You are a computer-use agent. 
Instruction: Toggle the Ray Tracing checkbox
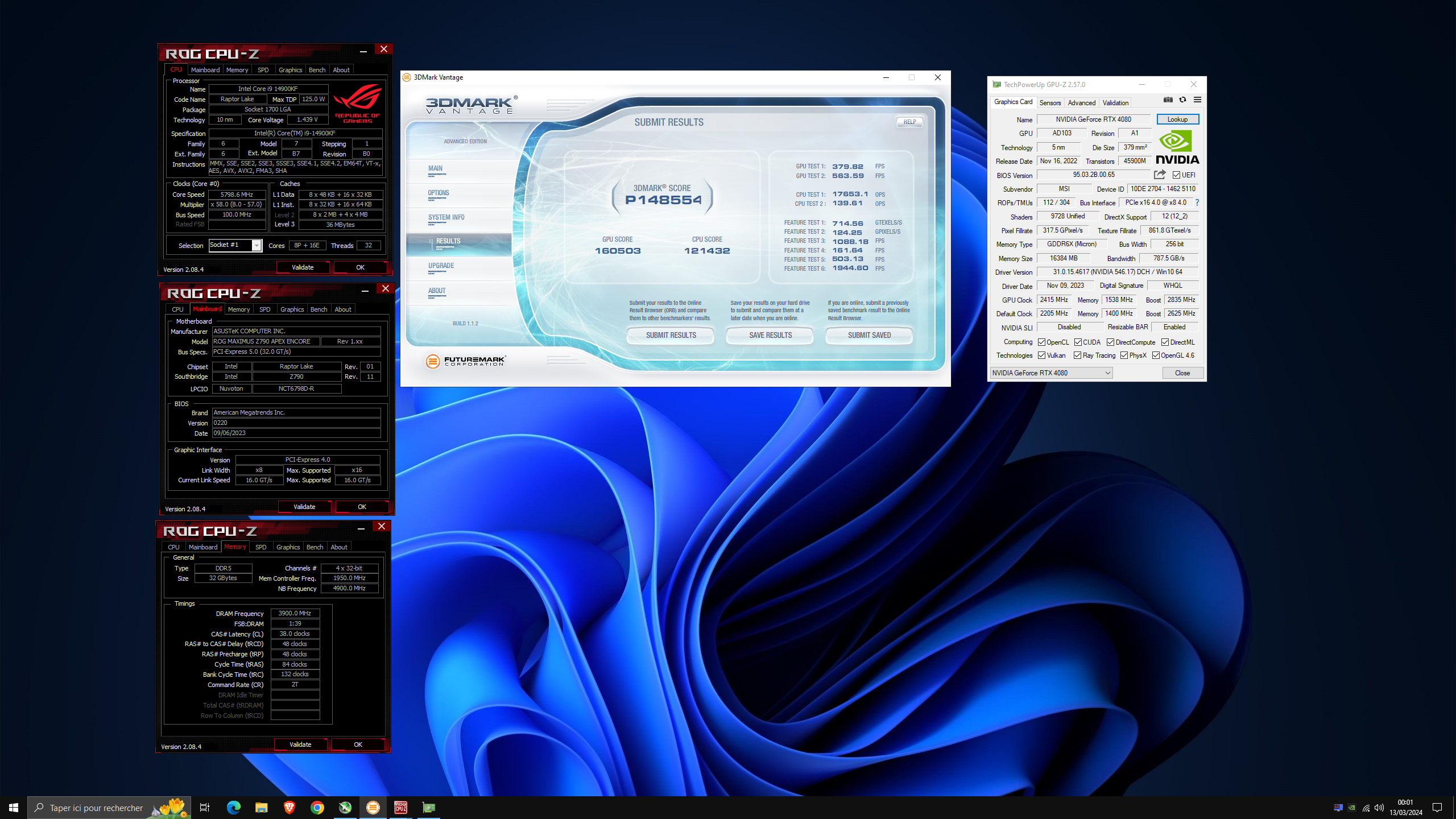click(1077, 355)
